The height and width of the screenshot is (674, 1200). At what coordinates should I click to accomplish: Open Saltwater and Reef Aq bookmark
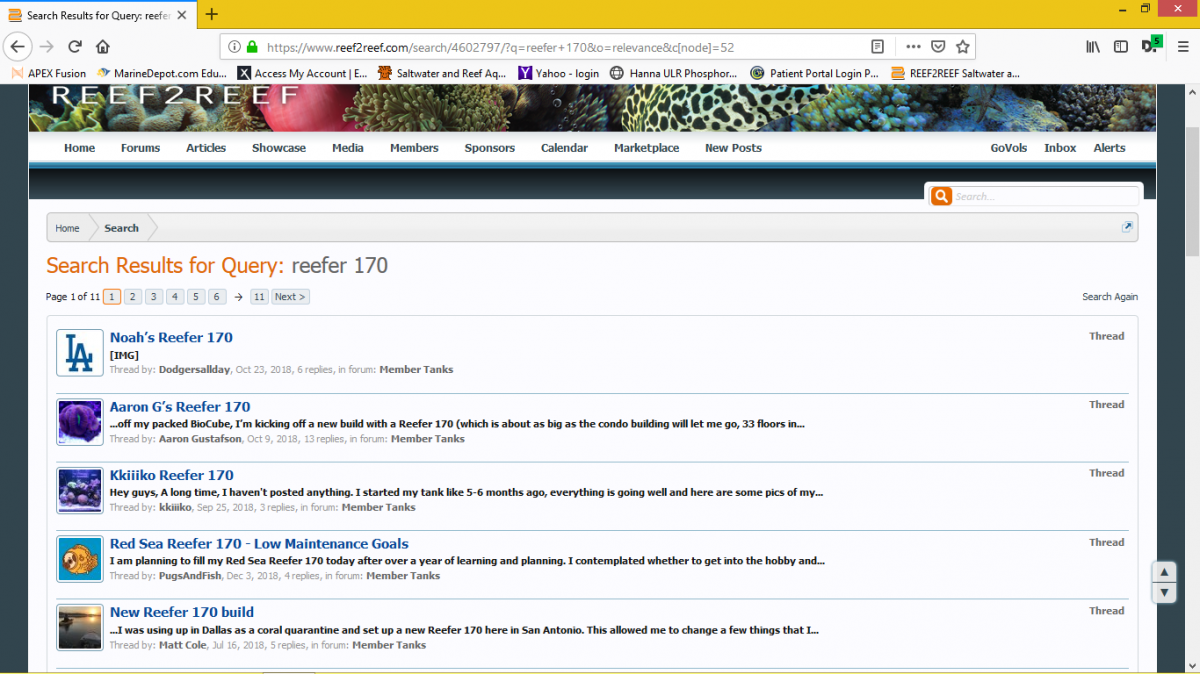point(442,73)
